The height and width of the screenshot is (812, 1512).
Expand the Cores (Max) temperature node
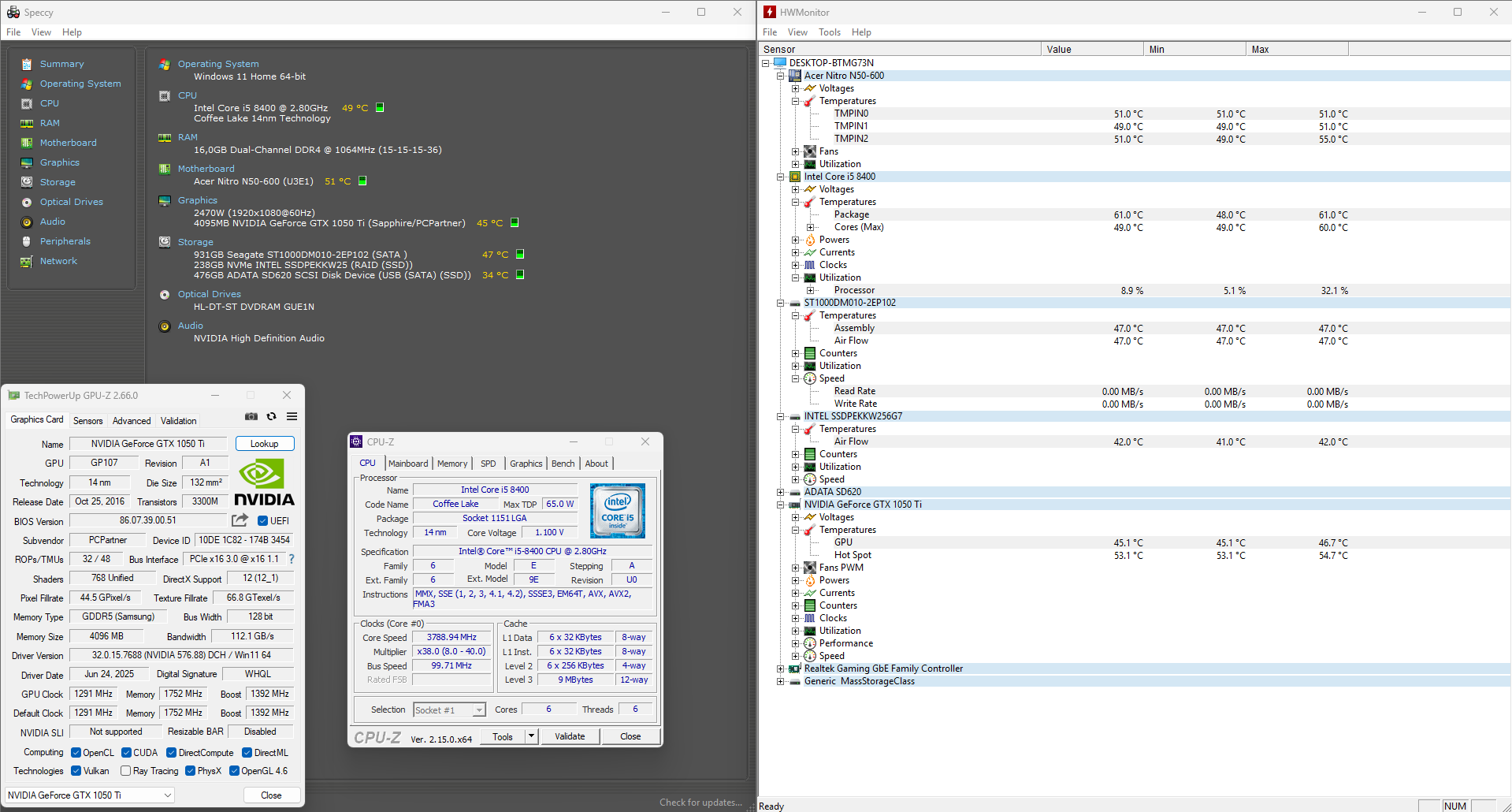pyautogui.click(x=810, y=227)
